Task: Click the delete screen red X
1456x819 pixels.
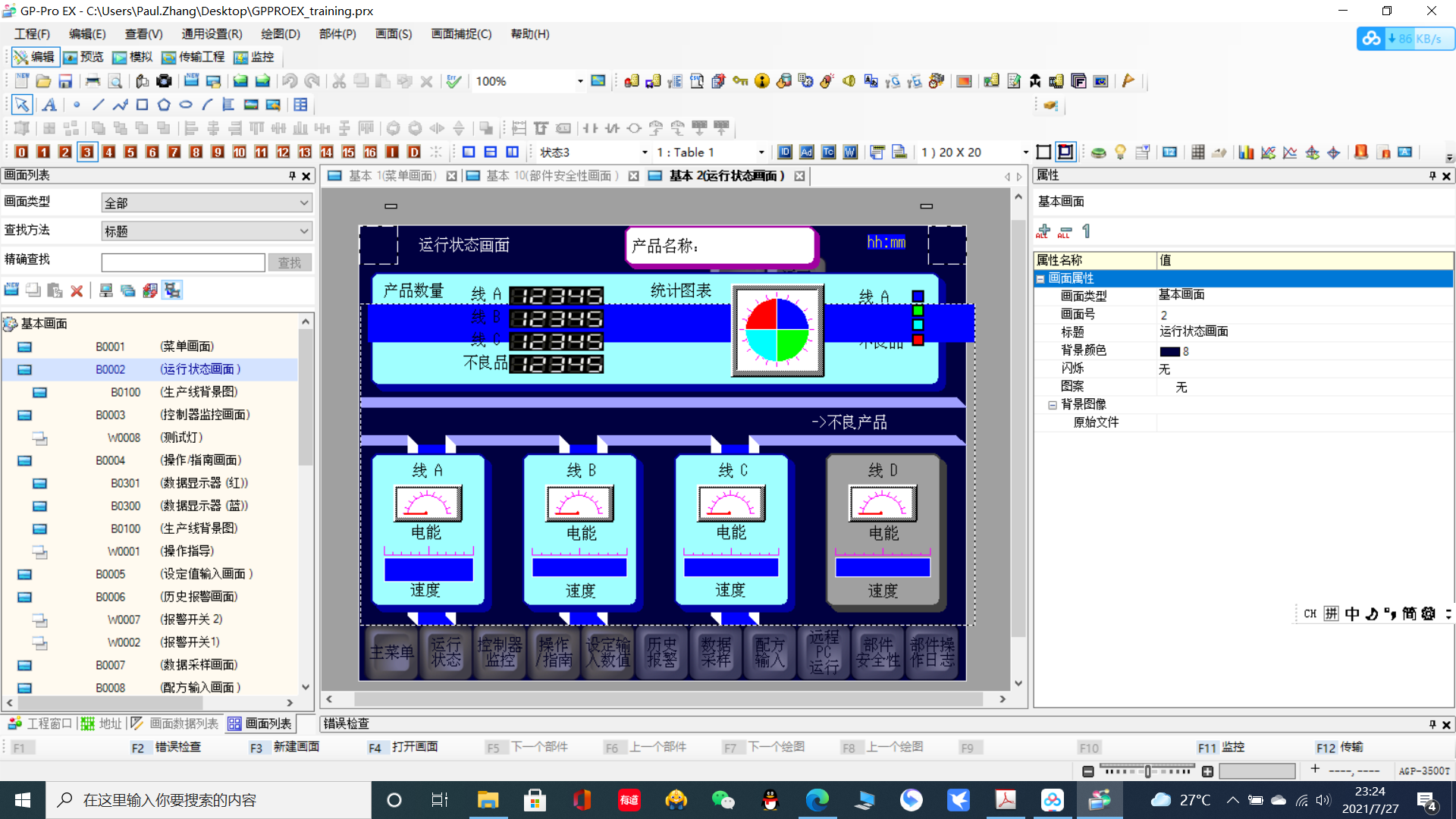Action: [x=77, y=290]
